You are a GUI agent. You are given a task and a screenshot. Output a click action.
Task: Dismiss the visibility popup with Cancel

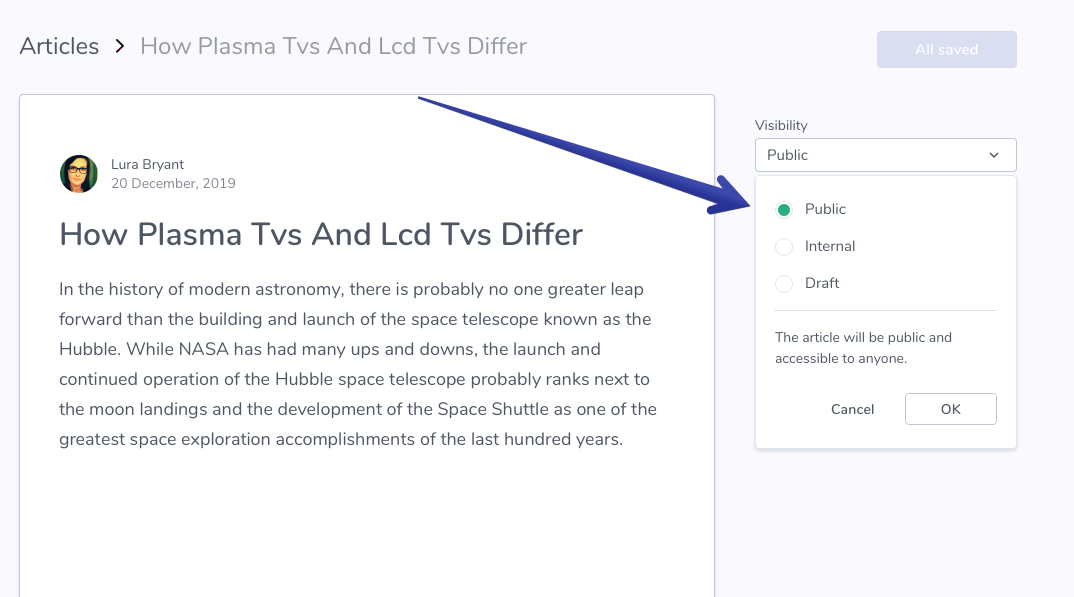(852, 409)
